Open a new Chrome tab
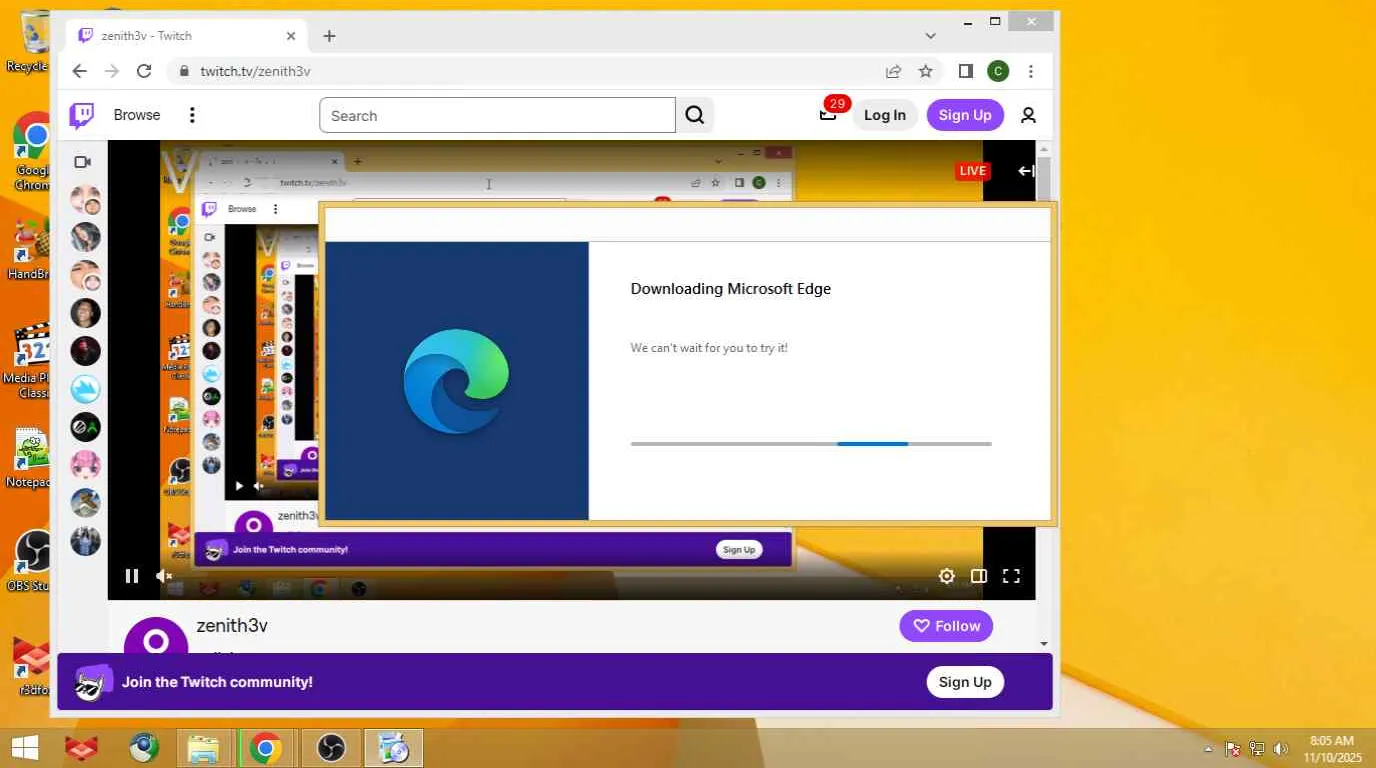 (x=329, y=36)
